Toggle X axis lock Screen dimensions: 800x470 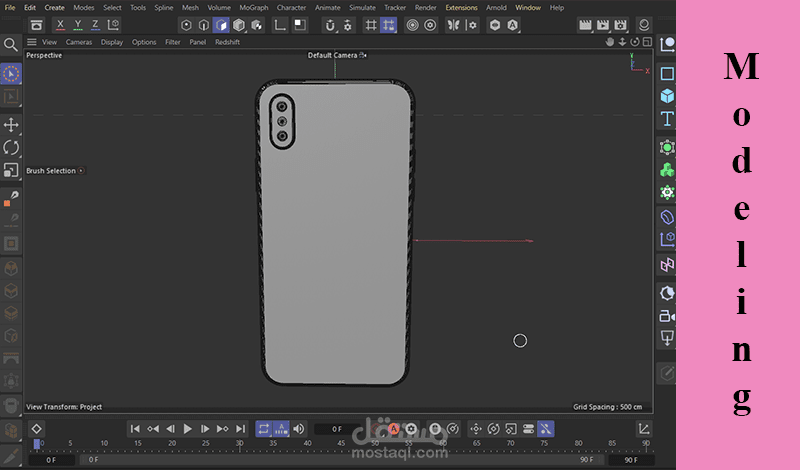(x=60, y=25)
